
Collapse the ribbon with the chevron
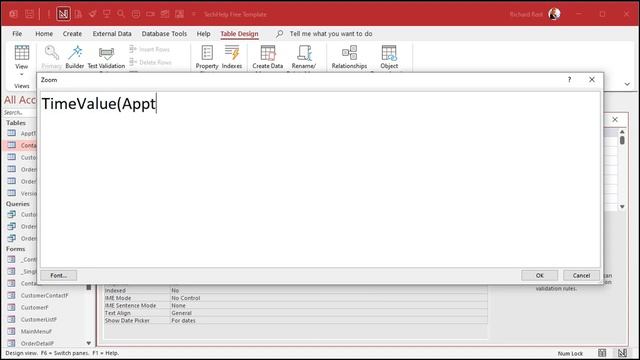pyautogui.click(x=627, y=84)
